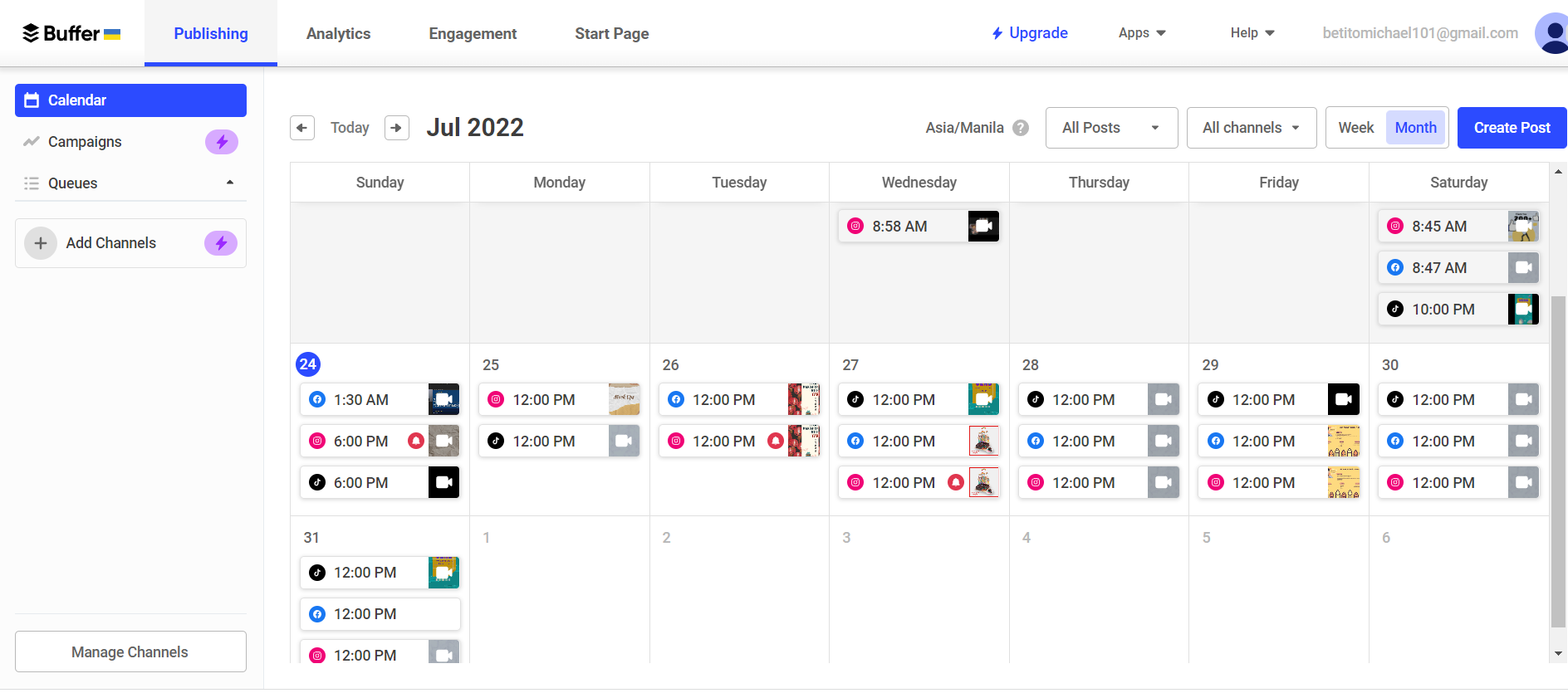
Task: Click the Add Channels plus icon
Action: [41, 243]
